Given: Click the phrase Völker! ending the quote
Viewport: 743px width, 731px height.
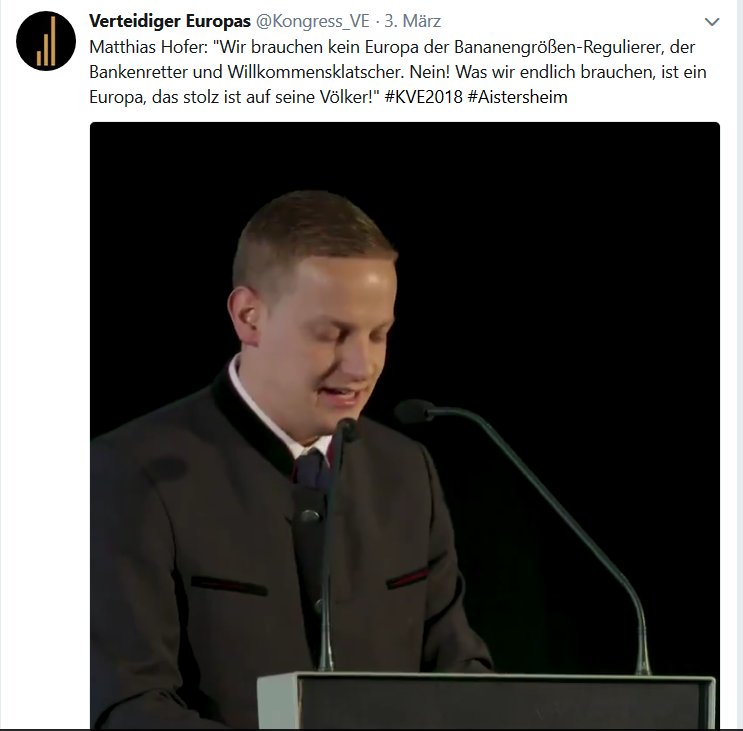Looking at the screenshot, I should point(350,97).
